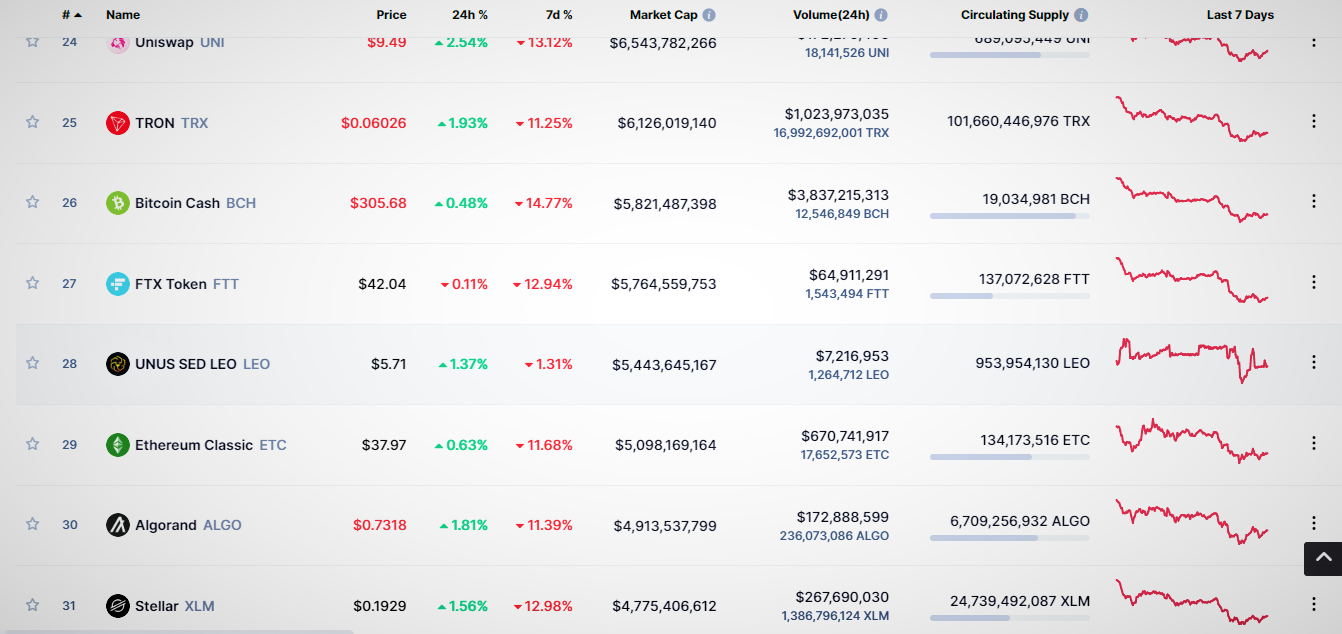Sort table by the Price column header
1342x634 pixels.
click(x=391, y=15)
